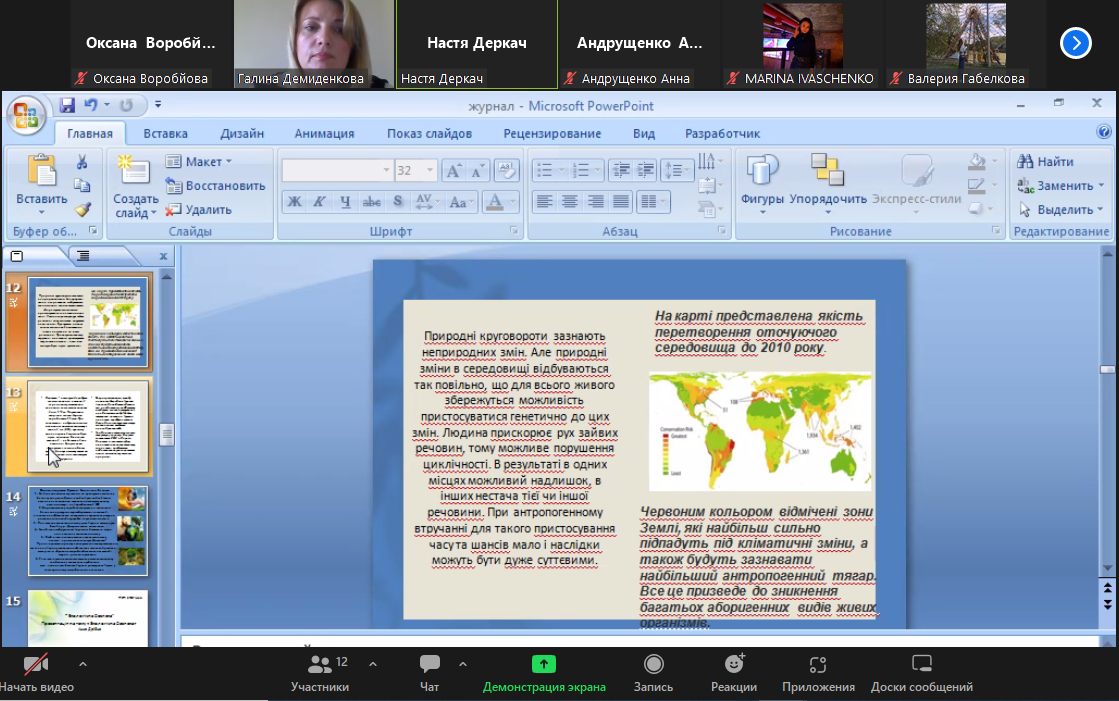
Task: Click the Format Painter brush icon
Action: (82, 209)
